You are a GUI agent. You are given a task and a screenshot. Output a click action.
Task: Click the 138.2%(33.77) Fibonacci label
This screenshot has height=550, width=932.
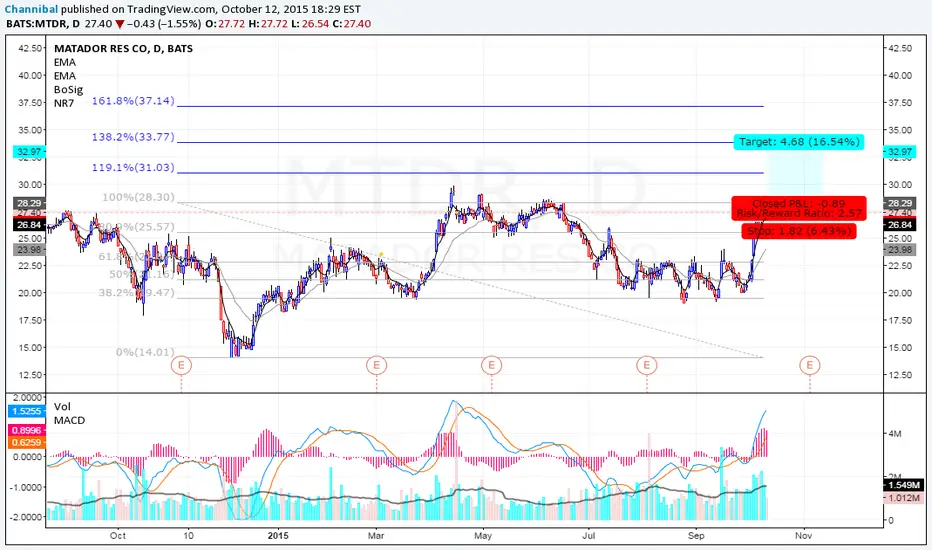(133, 137)
